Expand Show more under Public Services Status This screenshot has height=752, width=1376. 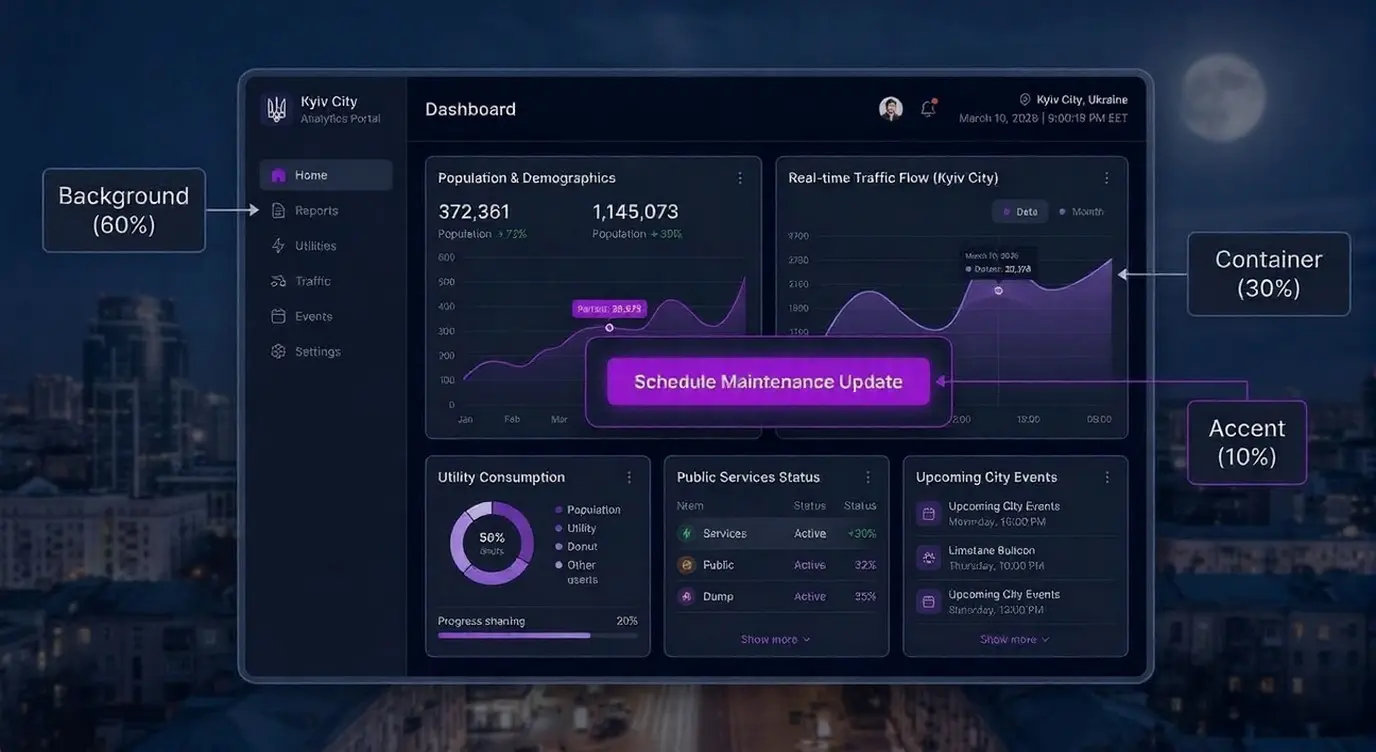774,638
